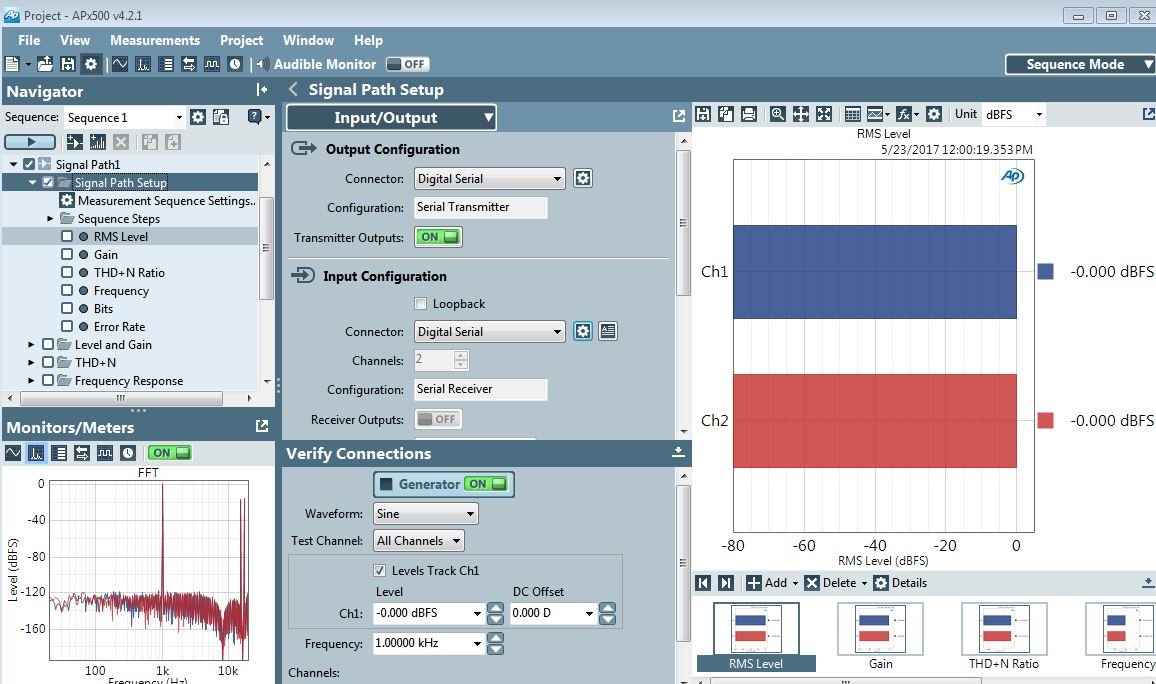Run the sequence with play button
1156x684 pixels.
[30, 142]
